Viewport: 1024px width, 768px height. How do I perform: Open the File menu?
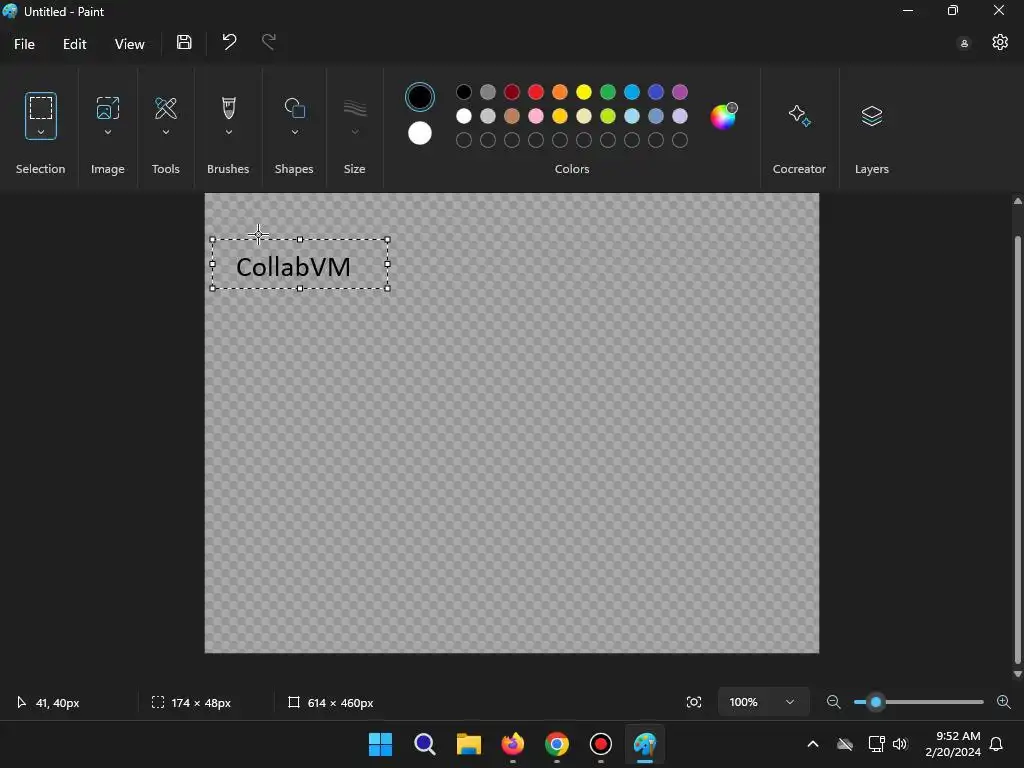pos(24,44)
